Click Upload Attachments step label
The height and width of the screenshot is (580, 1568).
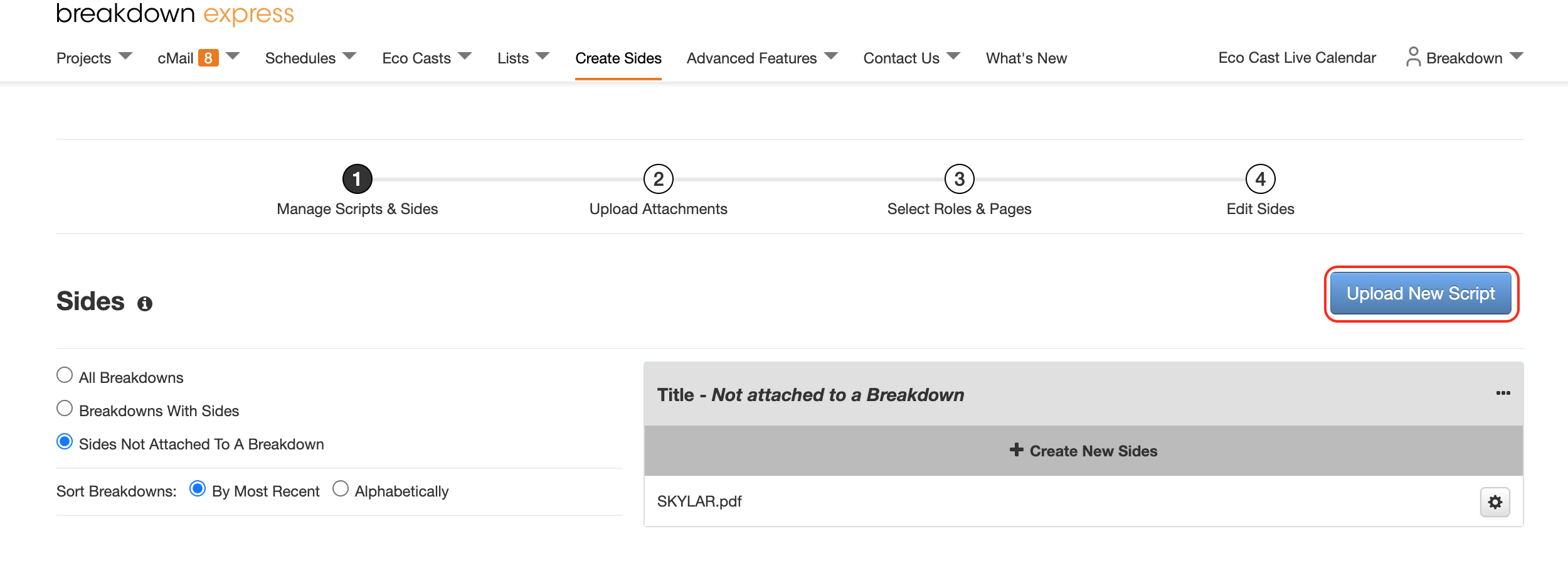coord(659,209)
